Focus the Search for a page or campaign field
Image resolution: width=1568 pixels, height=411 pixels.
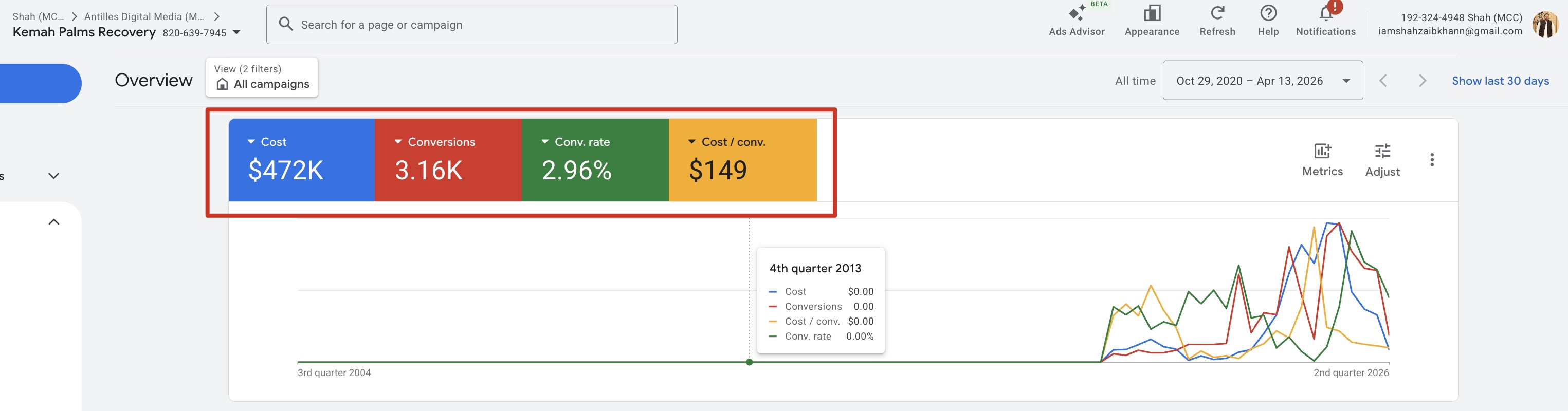coord(472,24)
